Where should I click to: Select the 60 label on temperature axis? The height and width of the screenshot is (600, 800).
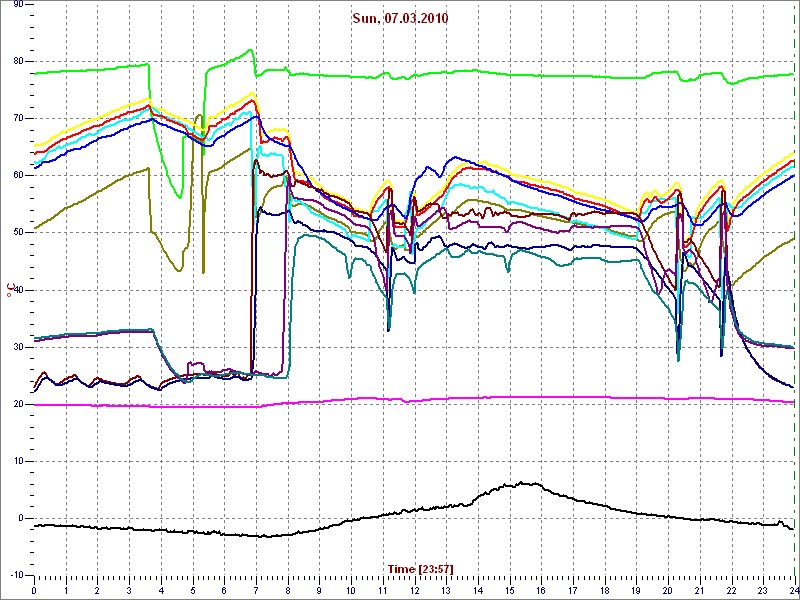pyautogui.click(x=18, y=176)
